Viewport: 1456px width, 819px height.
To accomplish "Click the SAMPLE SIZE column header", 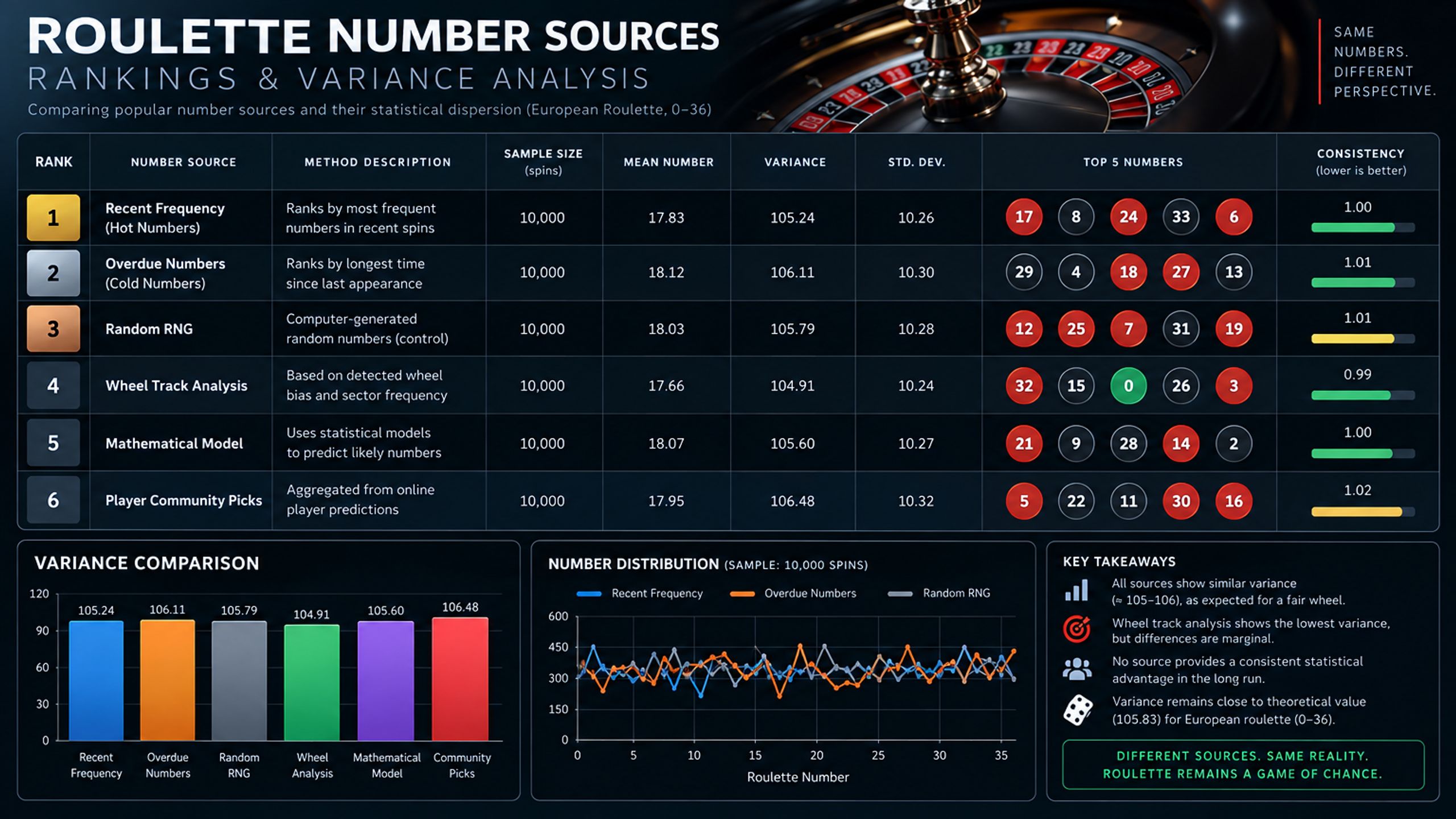I will (543, 162).
